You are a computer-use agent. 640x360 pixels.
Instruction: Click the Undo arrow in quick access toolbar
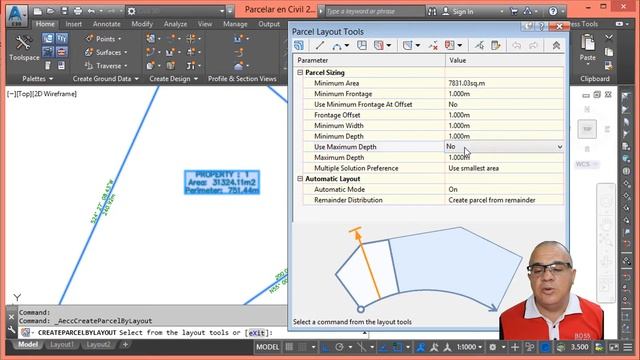pyautogui.click(x=91, y=11)
